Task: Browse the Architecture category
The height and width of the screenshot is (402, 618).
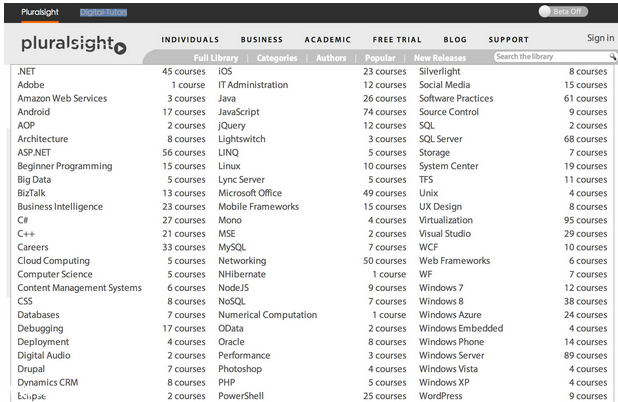Action: (x=43, y=139)
